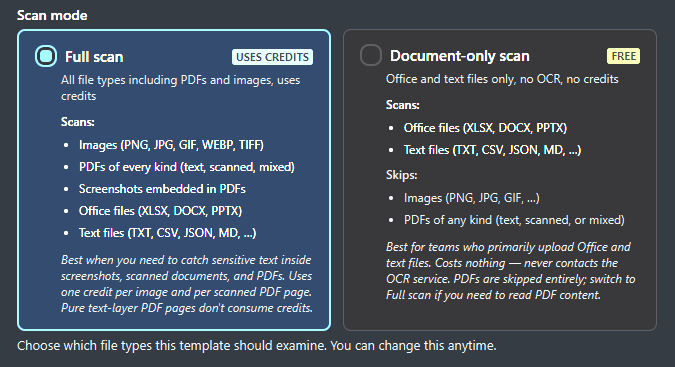Viewport: 675px width, 367px height.
Task: Select the Document-only scan radio button
Action: tap(371, 55)
